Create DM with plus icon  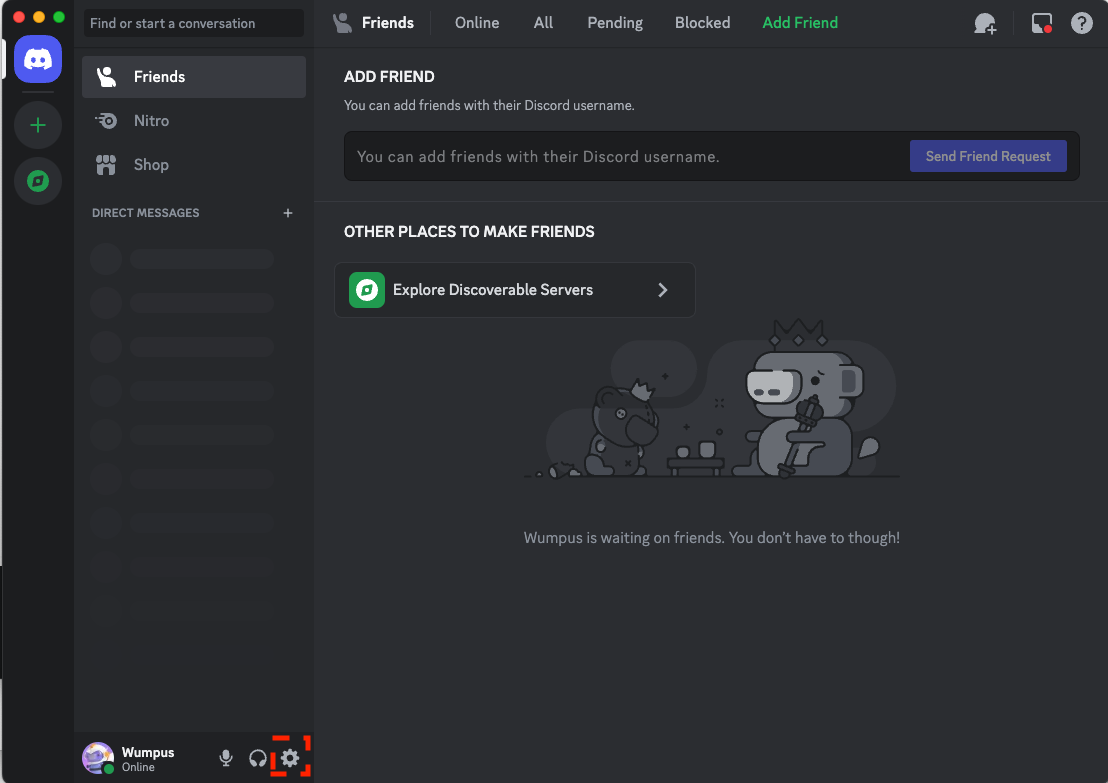click(288, 213)
